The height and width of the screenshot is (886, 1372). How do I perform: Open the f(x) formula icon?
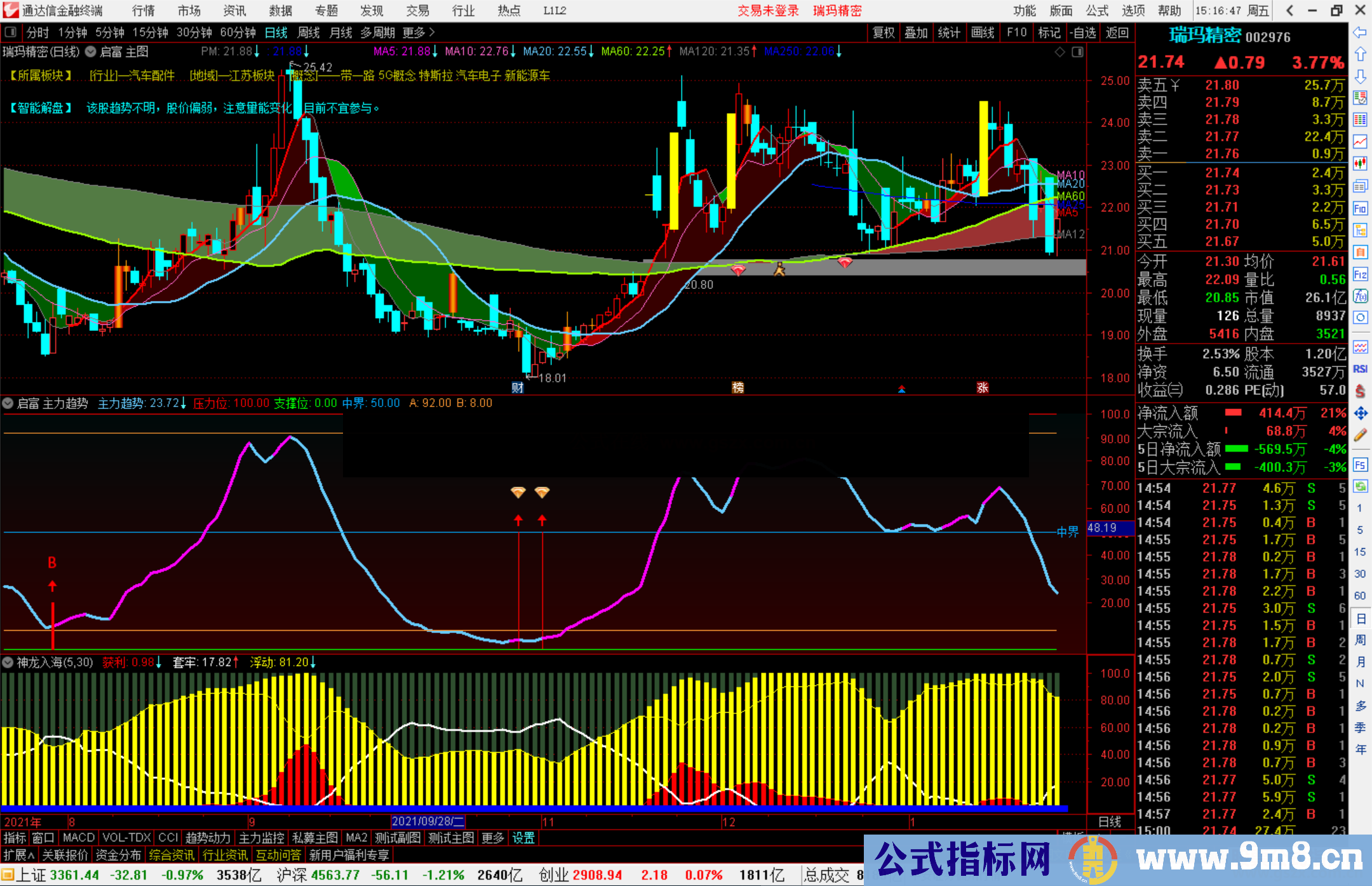1360,296
